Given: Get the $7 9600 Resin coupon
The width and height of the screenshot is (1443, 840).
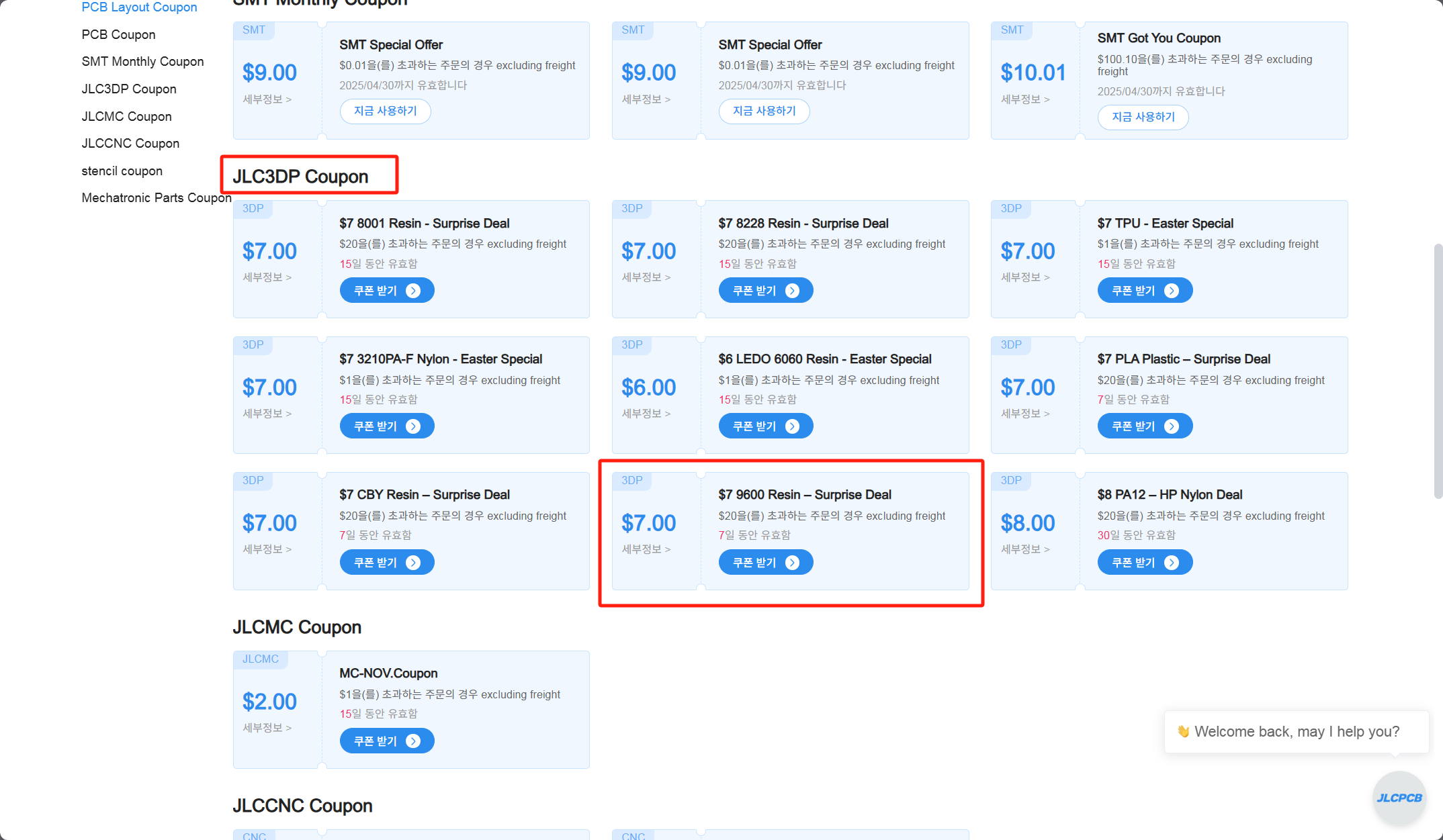Looking at the screenshot, I should [766, 563].
